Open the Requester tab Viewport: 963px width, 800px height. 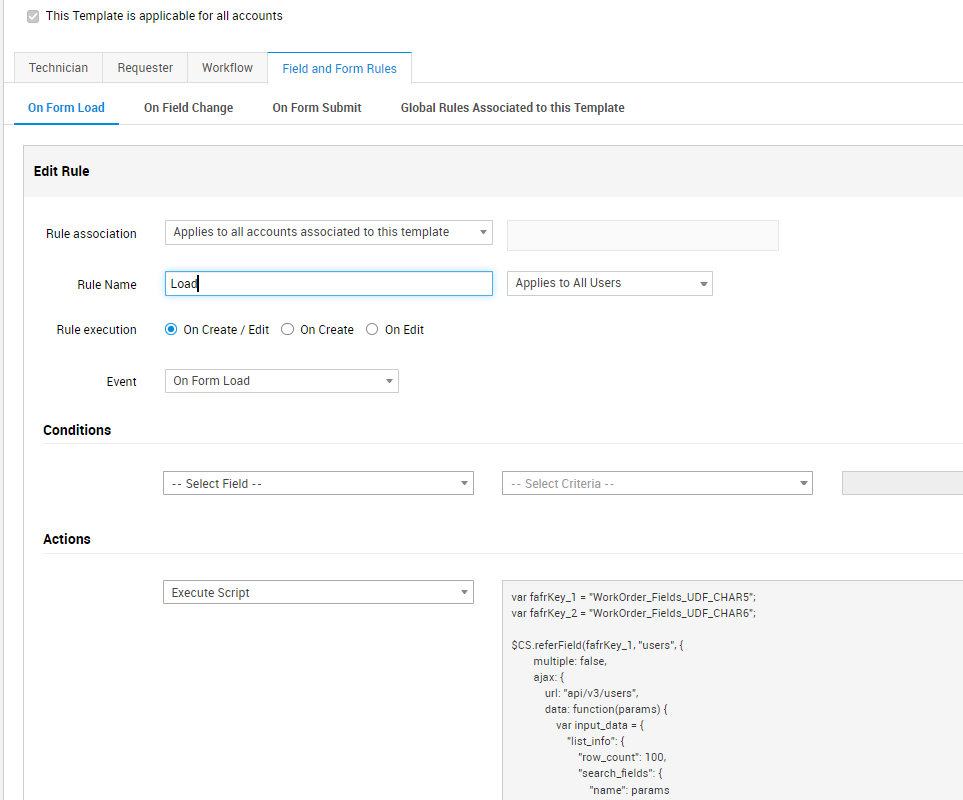[x=145, y=68]
